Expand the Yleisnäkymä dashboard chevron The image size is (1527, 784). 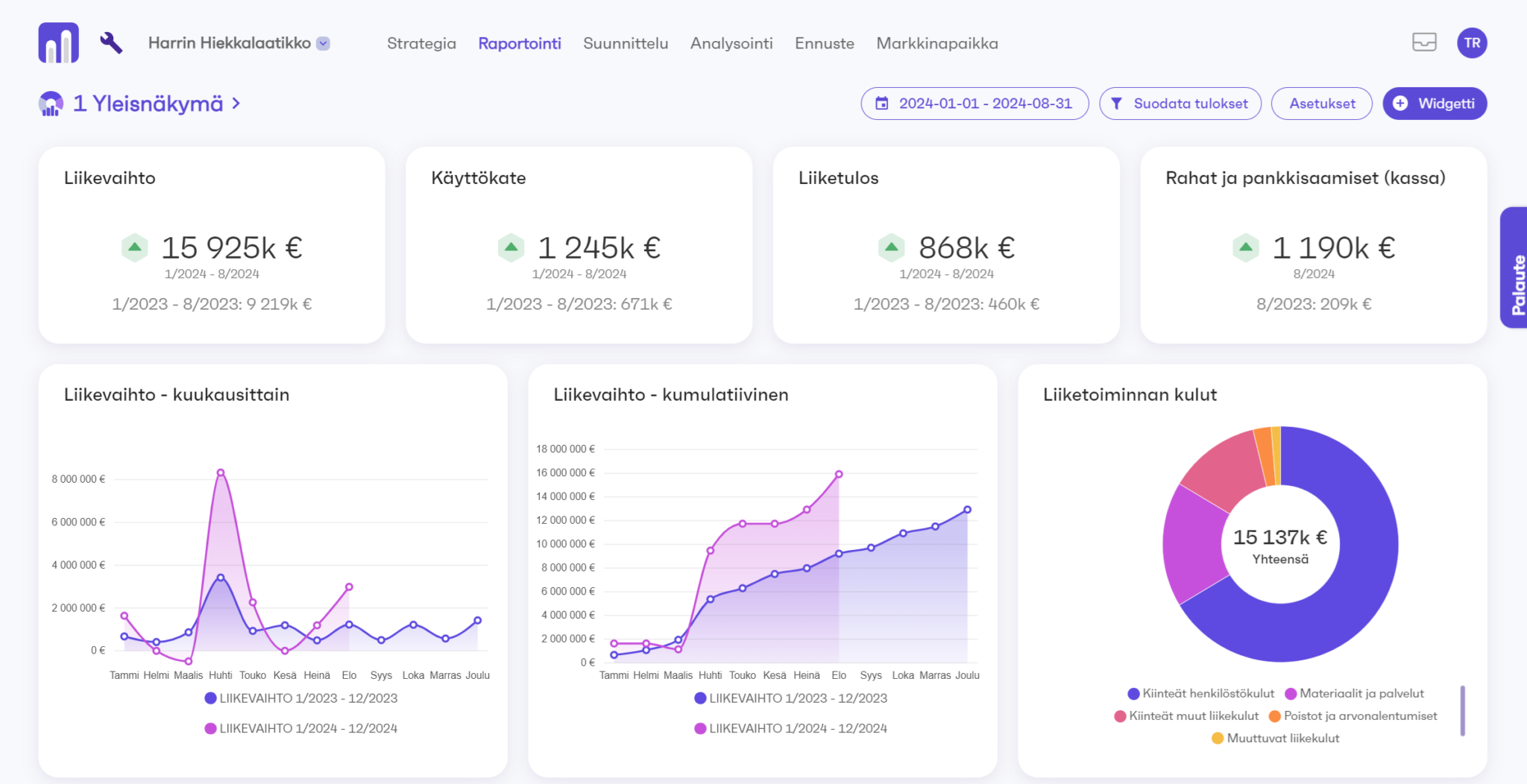(236, 104)
